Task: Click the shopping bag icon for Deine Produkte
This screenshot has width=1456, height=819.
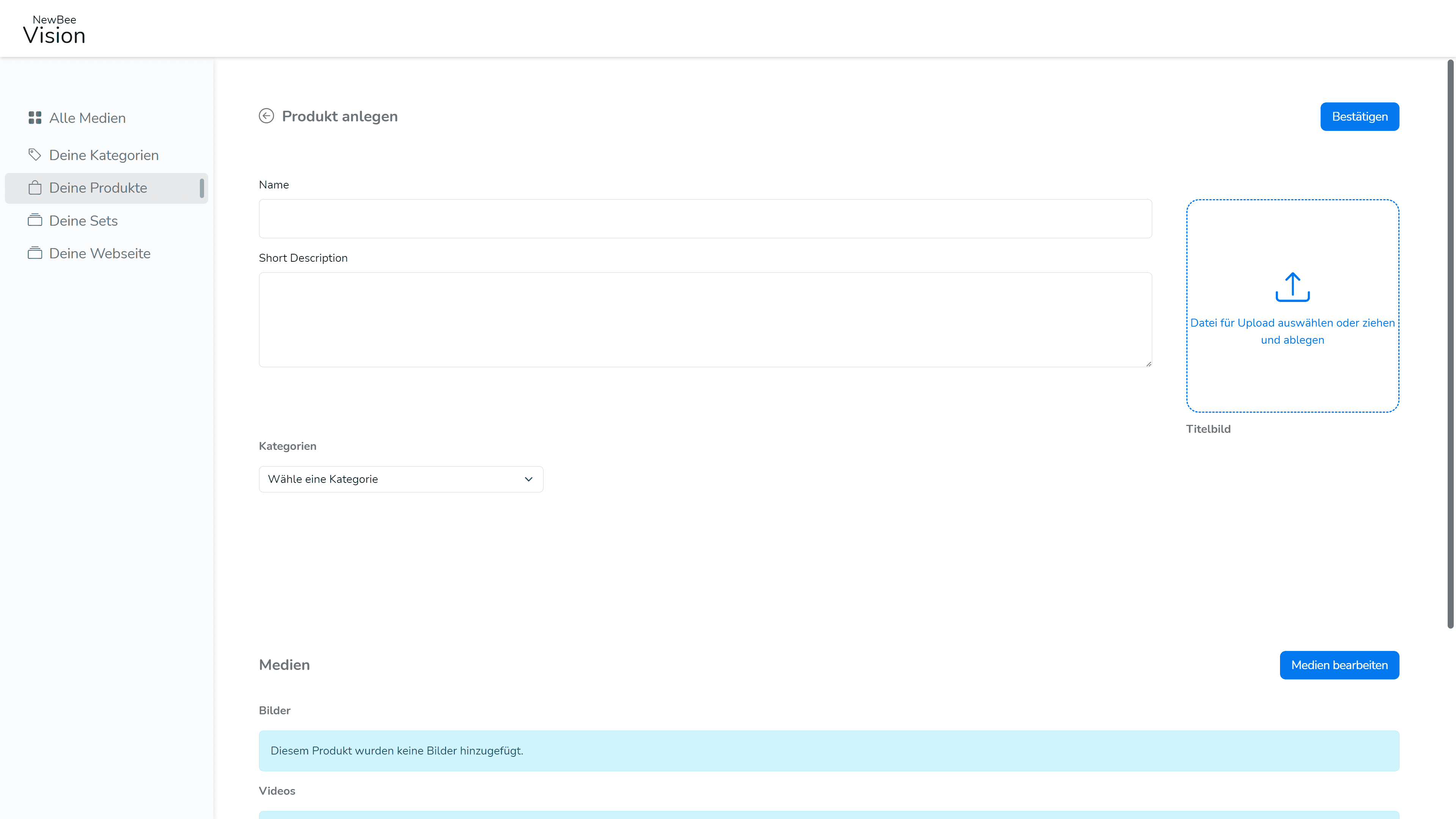Action: coord(35,187)
